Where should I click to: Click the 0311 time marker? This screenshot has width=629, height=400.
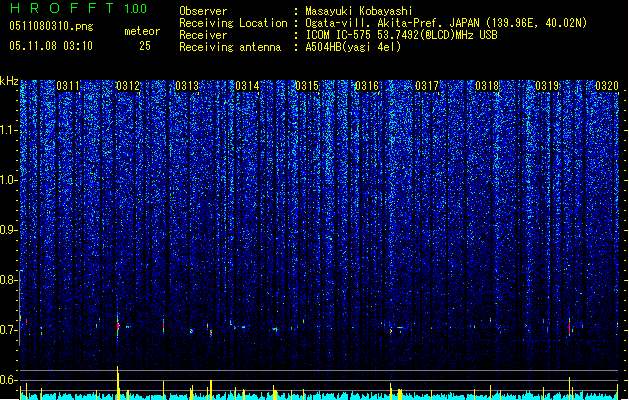pos(68,85)
